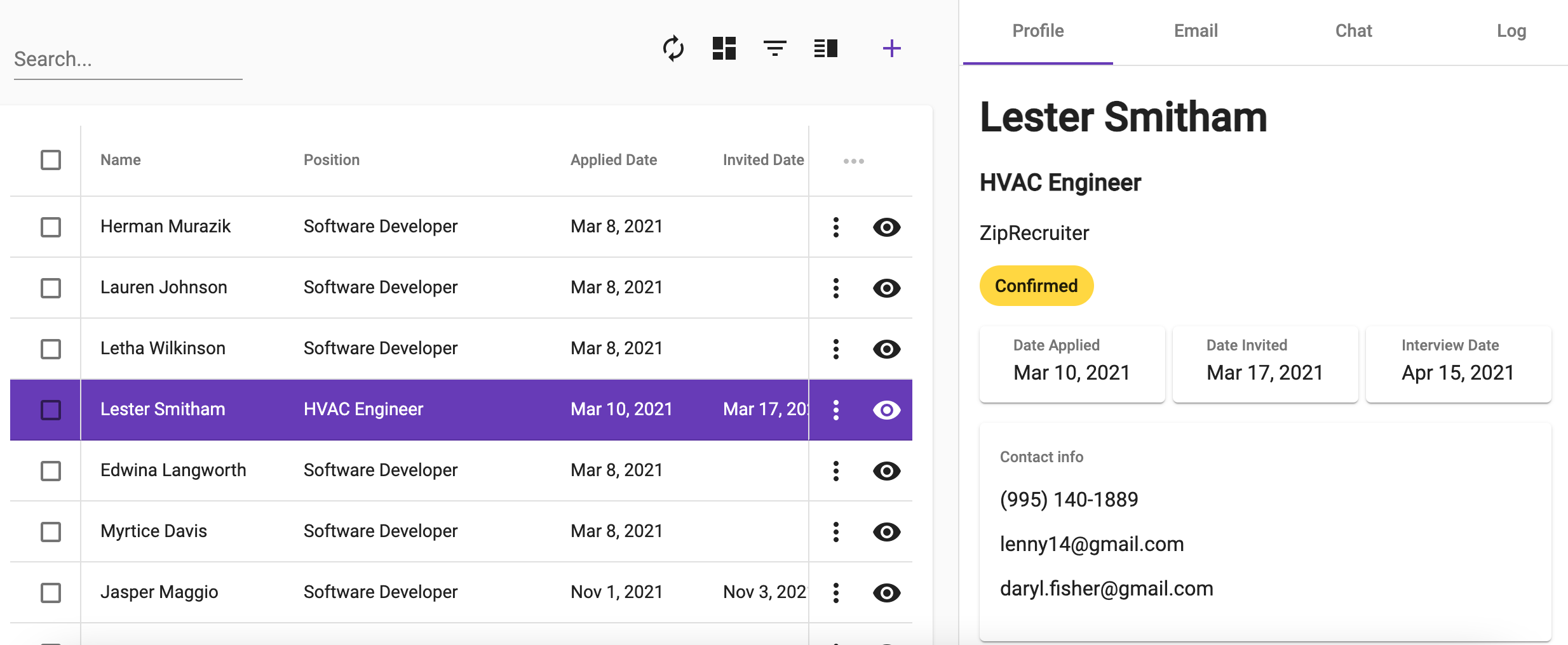This screenshot has height=645, width=1568.
Task: Sort by the Applied Date column header
Action: click(614, 160)
